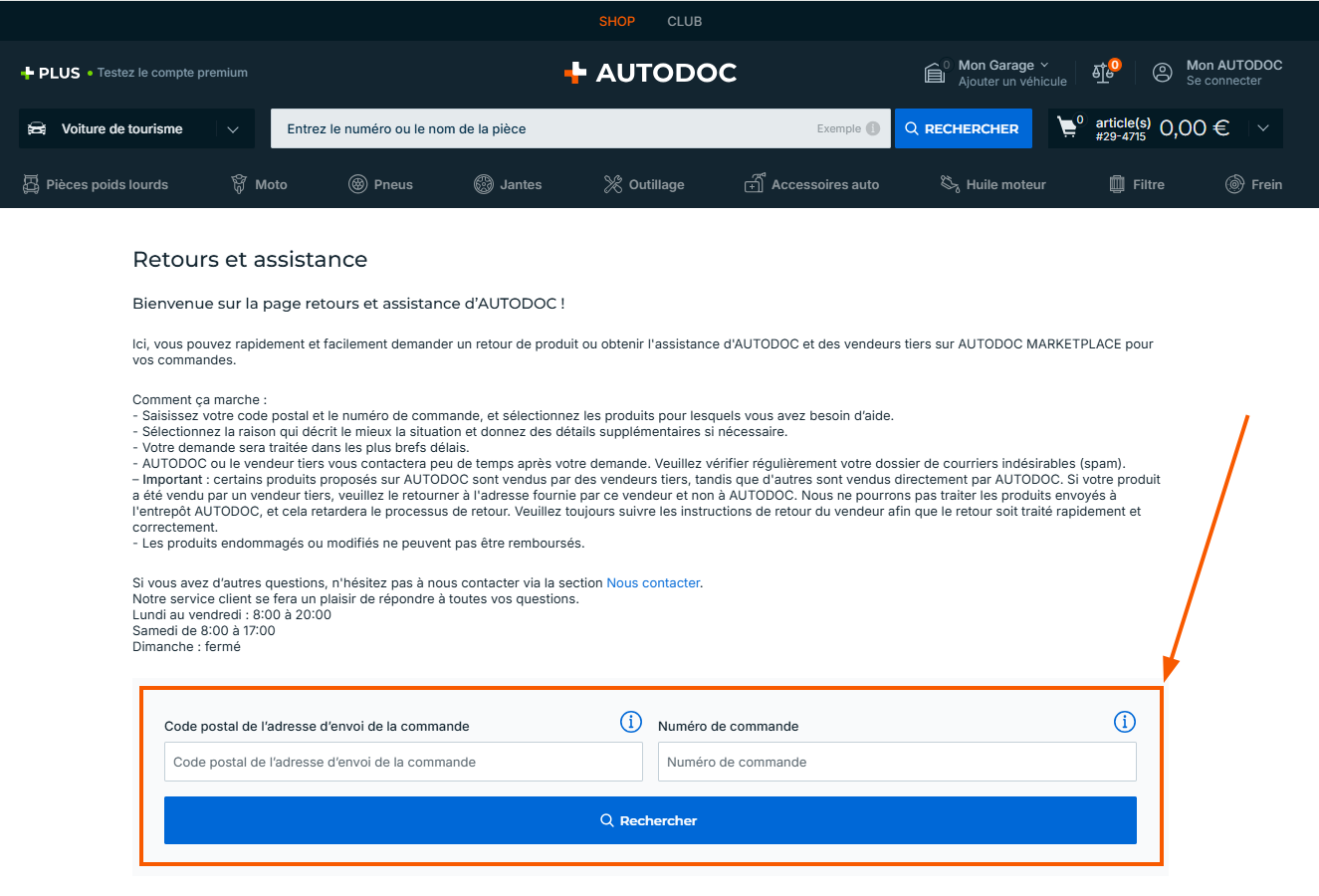Click the part number search field

tap(580, 128)
